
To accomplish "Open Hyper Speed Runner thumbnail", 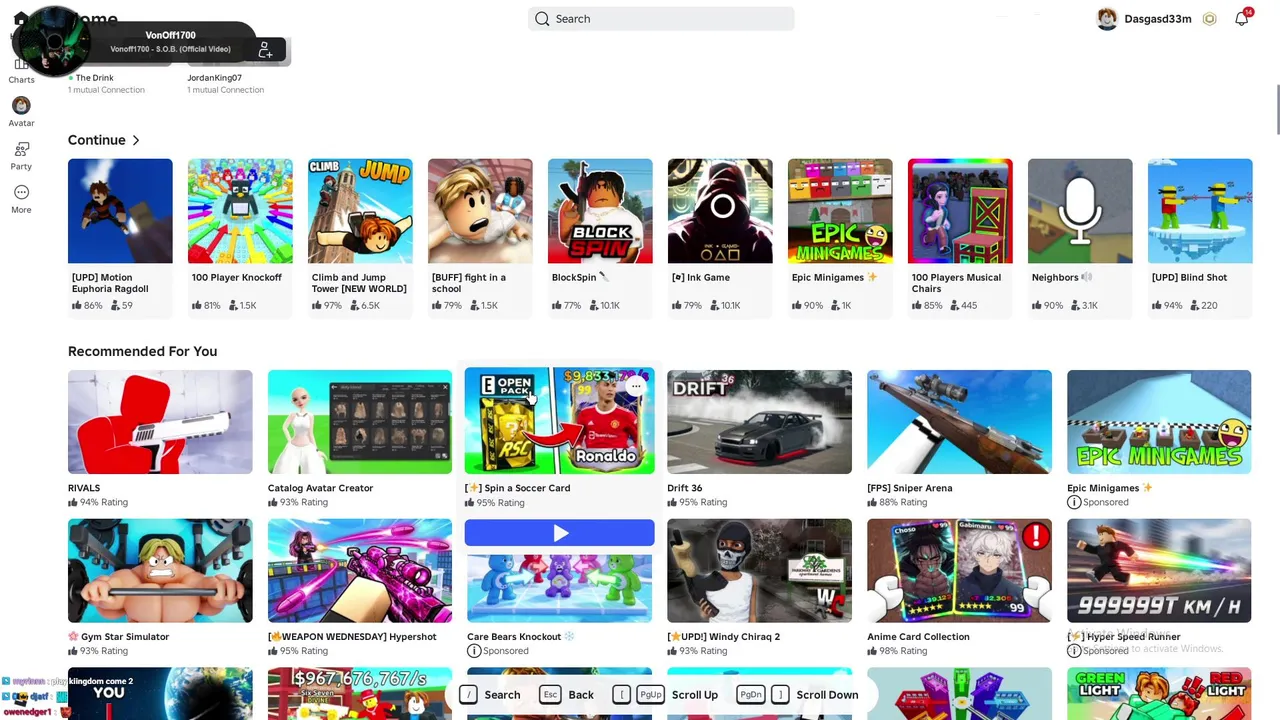I will pos(1159,571).
